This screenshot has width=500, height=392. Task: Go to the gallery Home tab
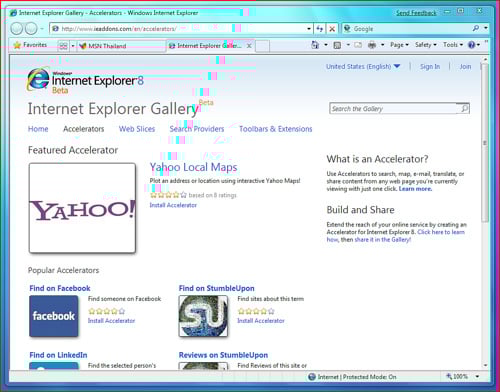38,129
